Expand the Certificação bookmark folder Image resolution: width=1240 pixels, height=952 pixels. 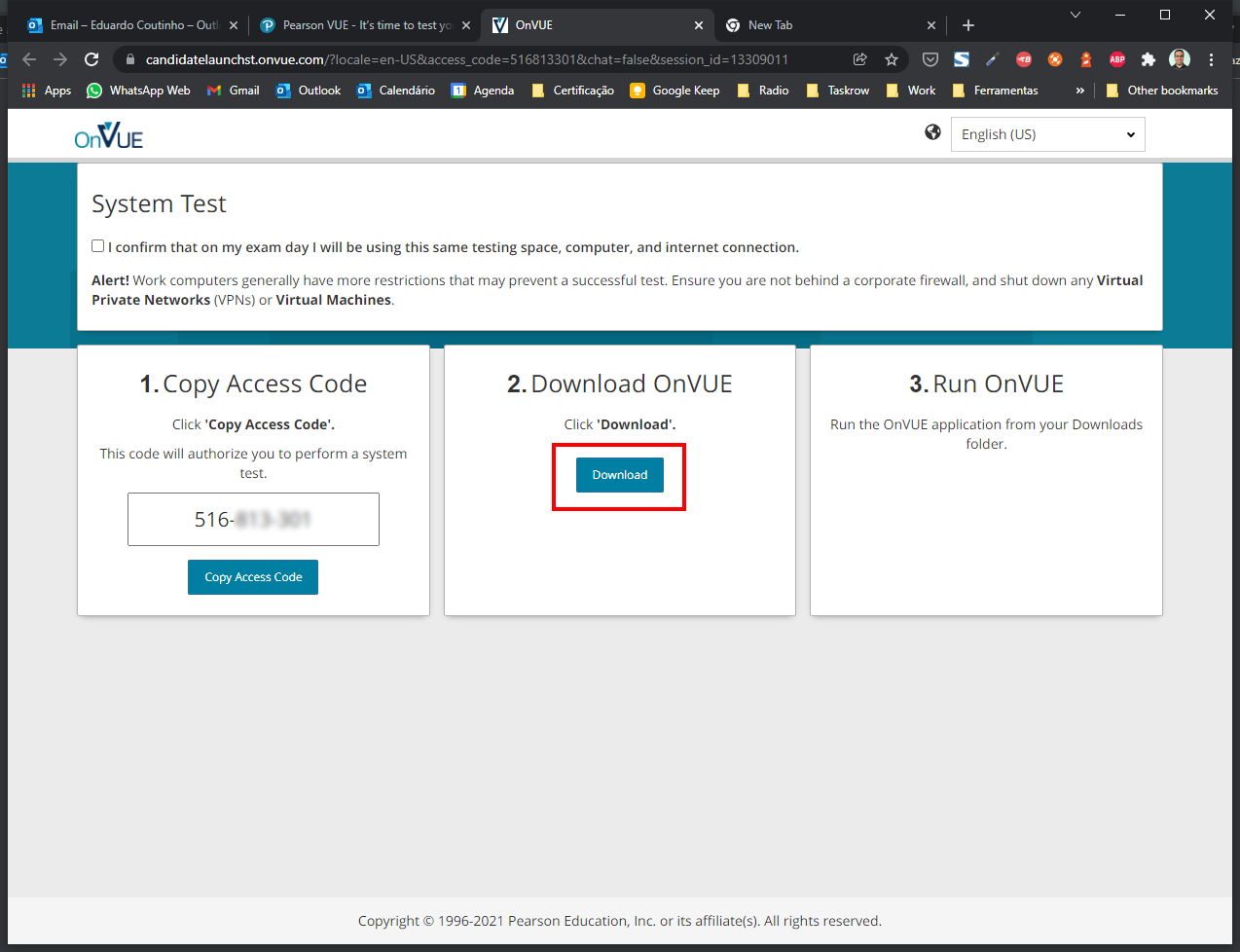[573, 91]
